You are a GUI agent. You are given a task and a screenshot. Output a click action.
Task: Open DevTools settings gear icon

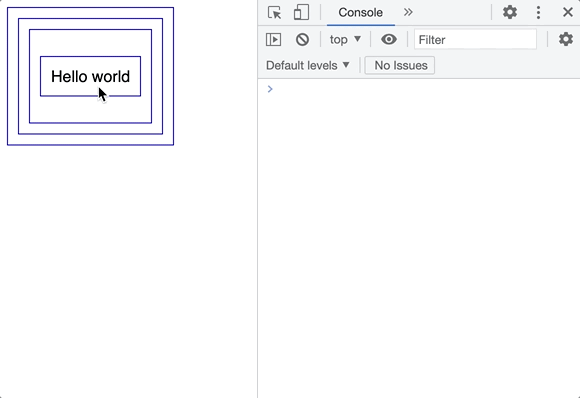(510, 12)
